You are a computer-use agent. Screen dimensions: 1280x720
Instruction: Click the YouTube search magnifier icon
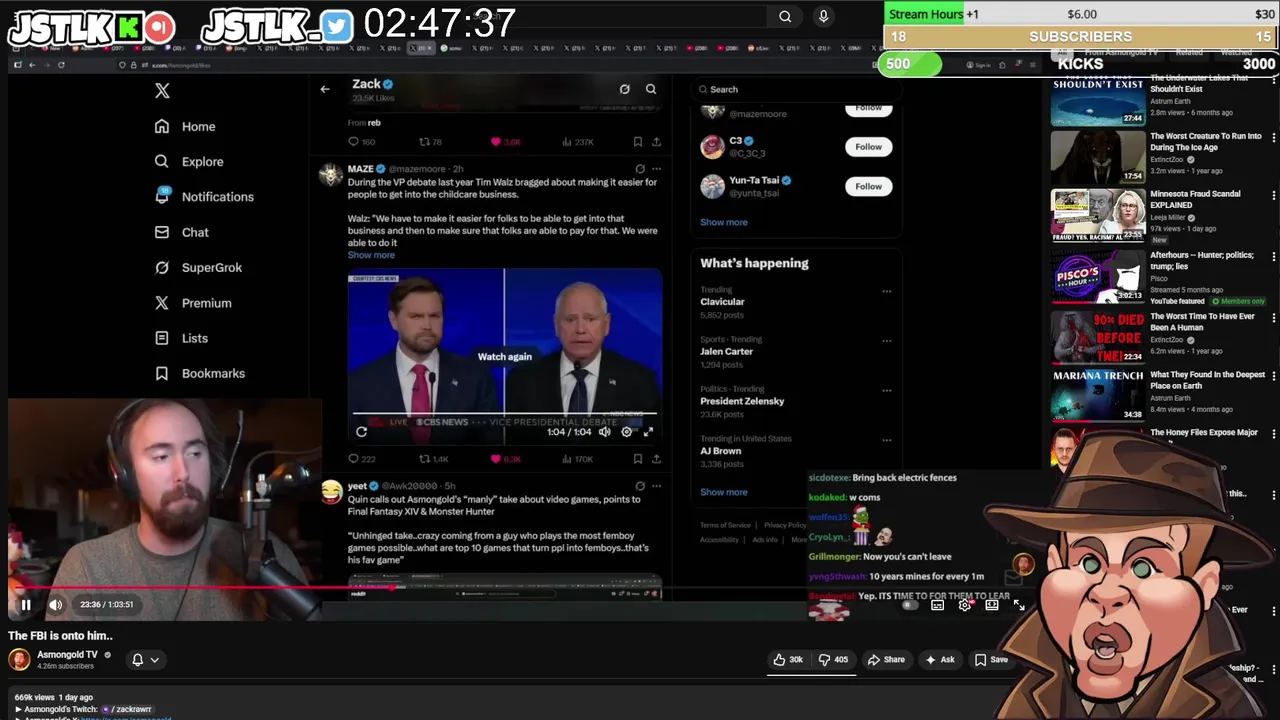pyautogui.click(x=785, y=16)
